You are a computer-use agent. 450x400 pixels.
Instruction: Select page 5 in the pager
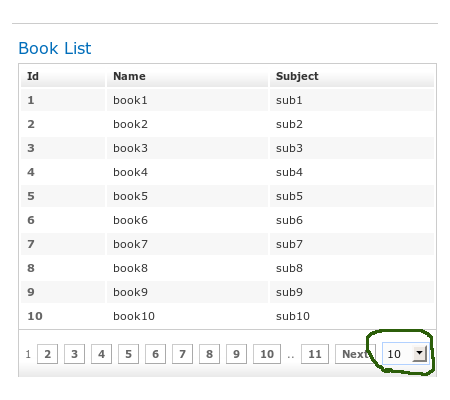tap(128, 354)
